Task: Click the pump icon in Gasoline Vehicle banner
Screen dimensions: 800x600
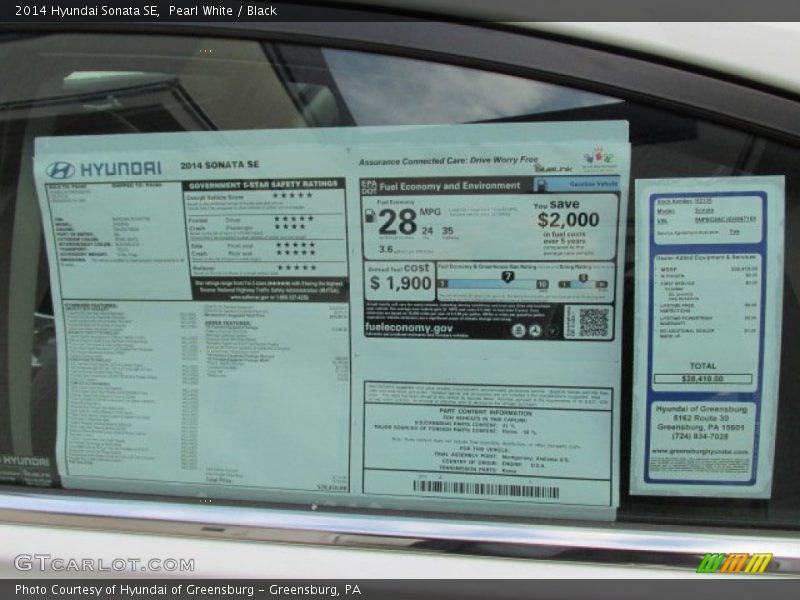Action: (x=540, y=185)
